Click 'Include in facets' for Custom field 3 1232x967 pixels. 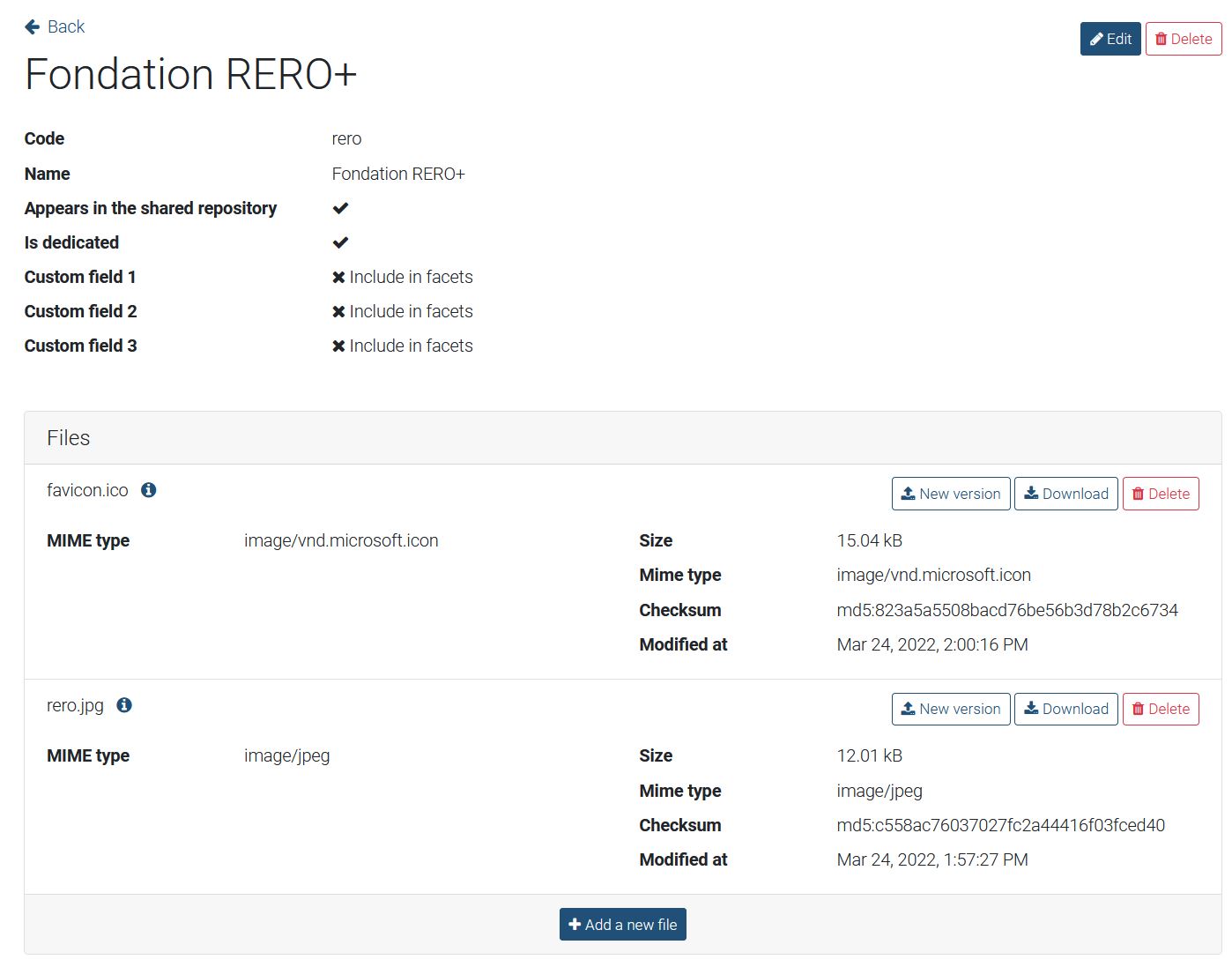click(x=411, y=346)
